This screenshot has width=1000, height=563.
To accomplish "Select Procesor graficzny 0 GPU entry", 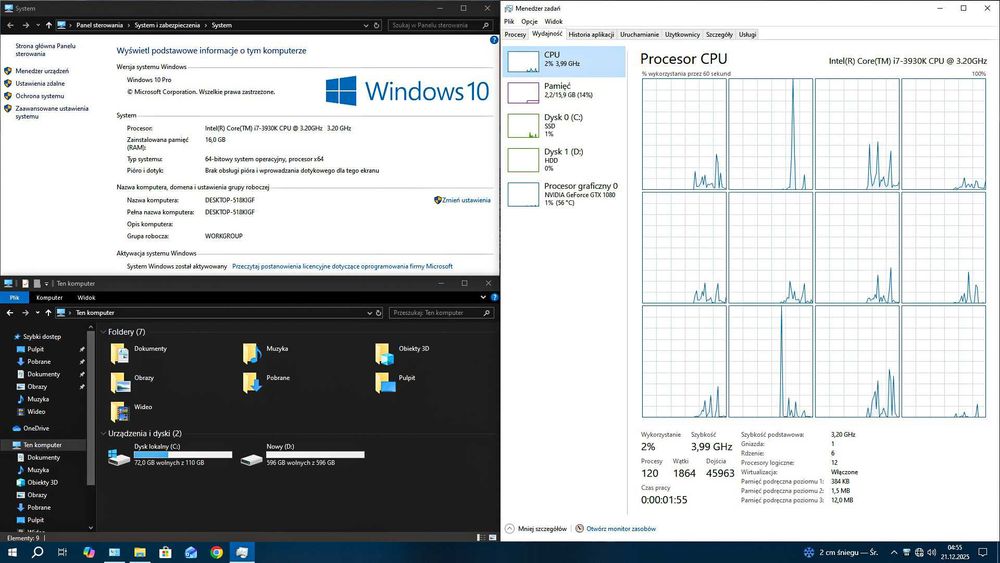I will [564, 194].
